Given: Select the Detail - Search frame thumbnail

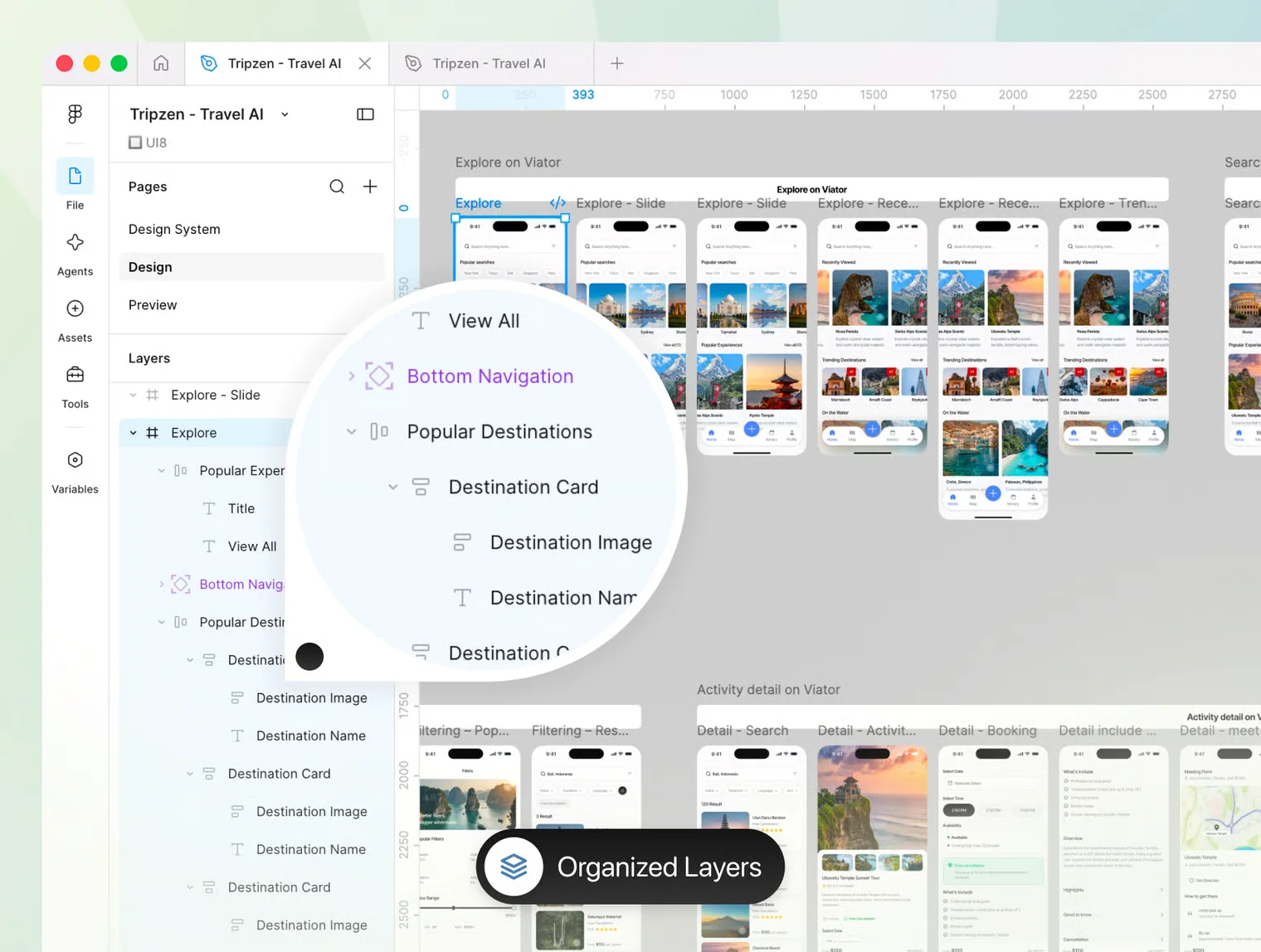Looking at the screenshot, I should tap(751, 848).
